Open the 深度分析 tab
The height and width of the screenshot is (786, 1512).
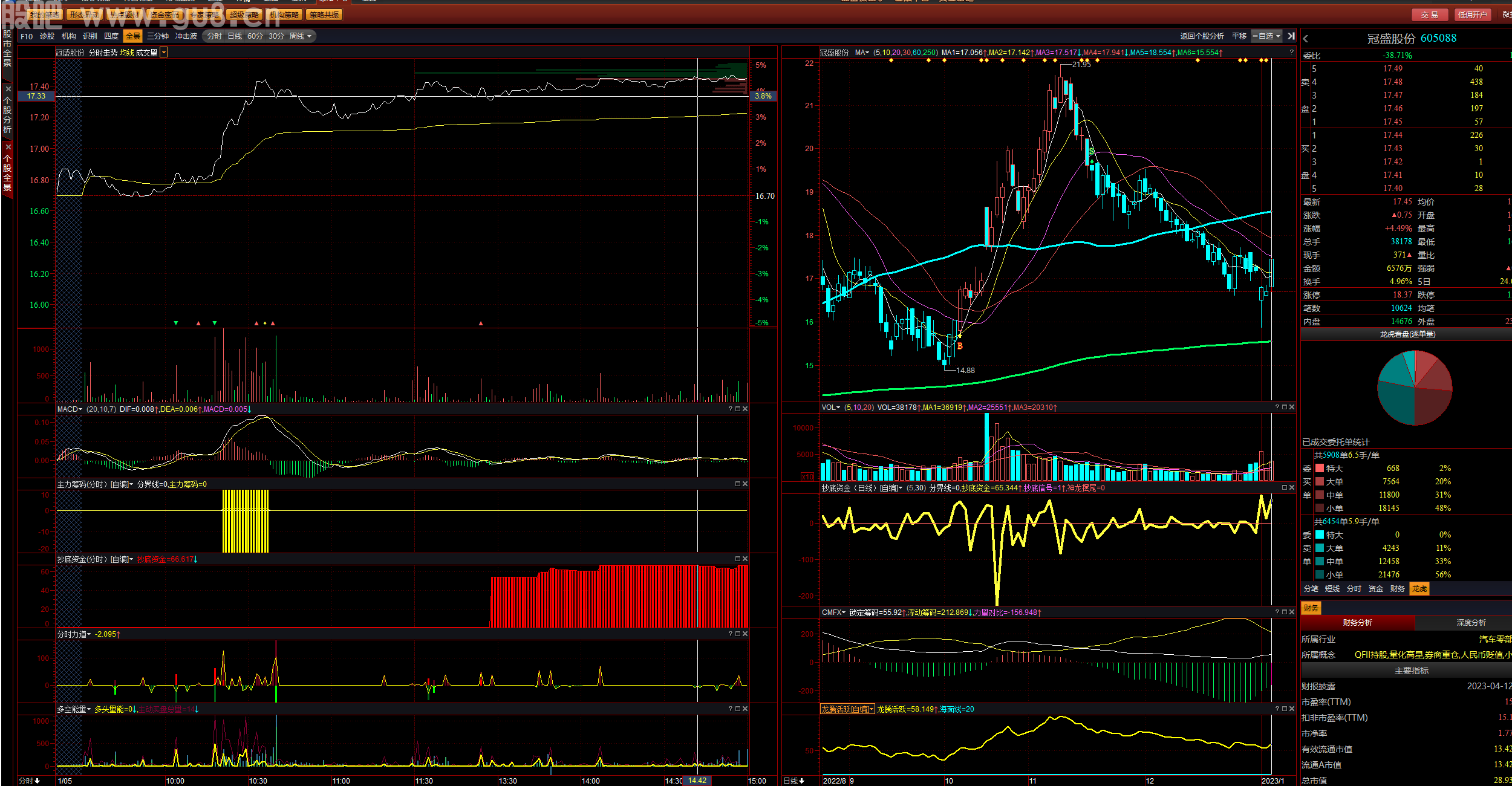point(1470,623)
